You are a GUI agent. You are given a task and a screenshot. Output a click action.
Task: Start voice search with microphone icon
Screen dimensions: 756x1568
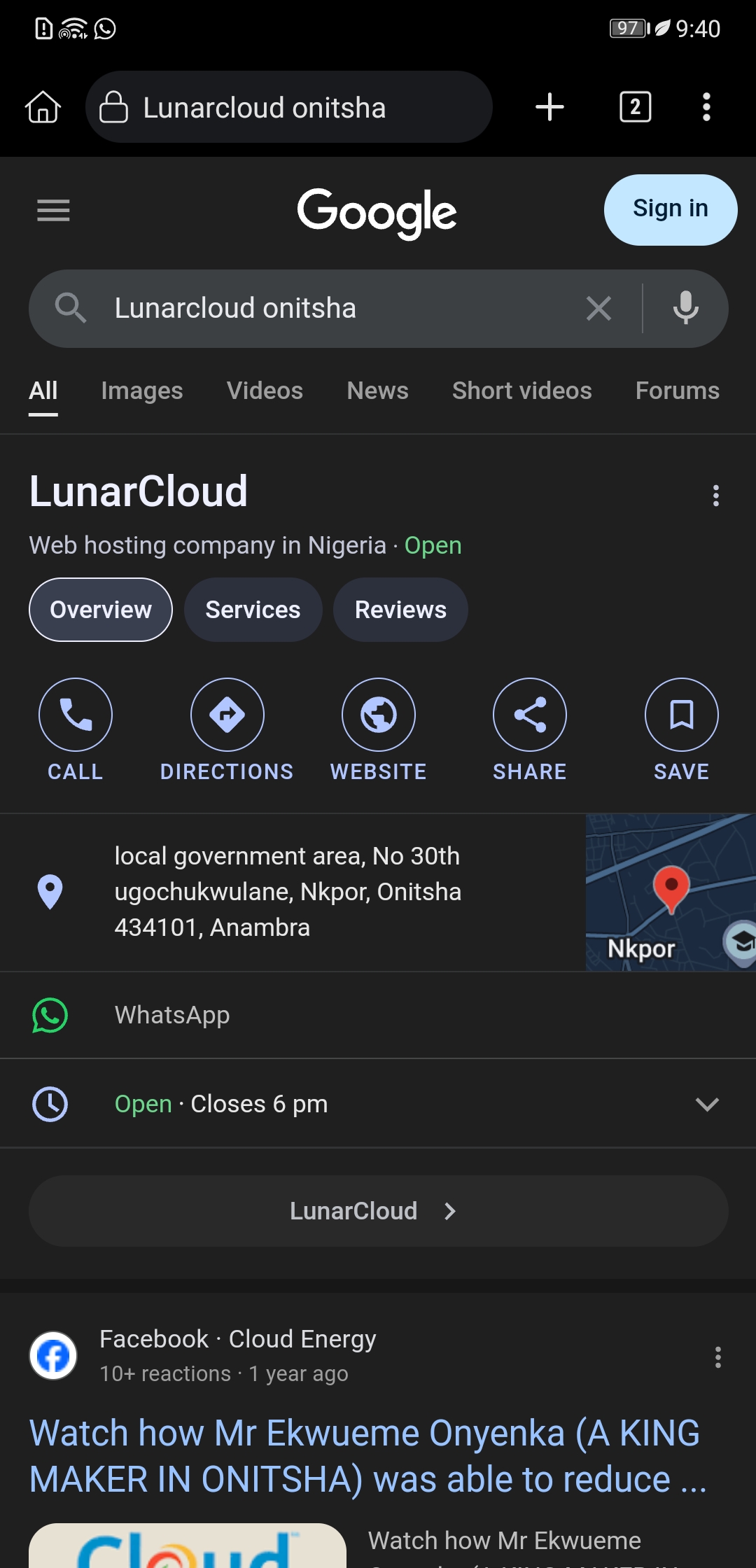685,308
